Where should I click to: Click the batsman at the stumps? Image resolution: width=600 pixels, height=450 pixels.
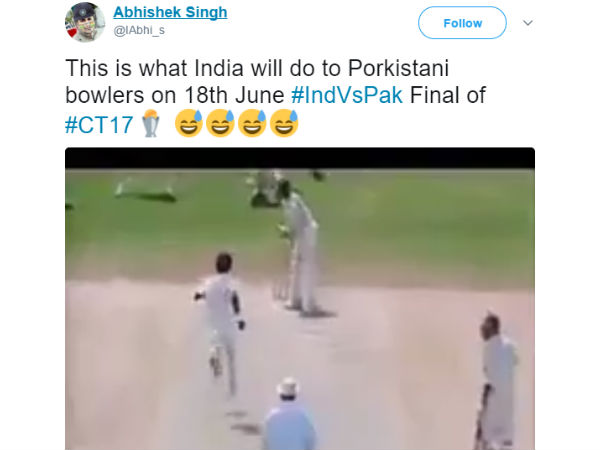300,249
